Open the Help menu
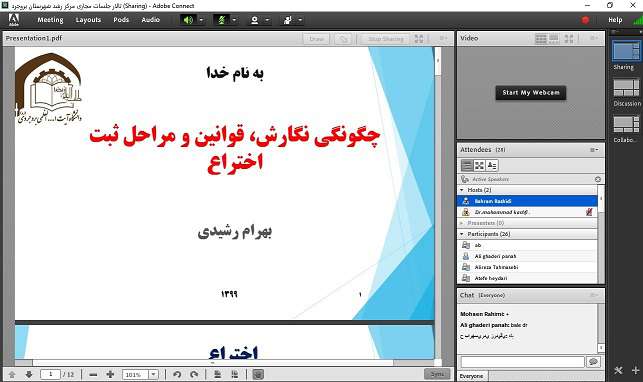Screen dimensions: 643x382 (x=615, y=20)
